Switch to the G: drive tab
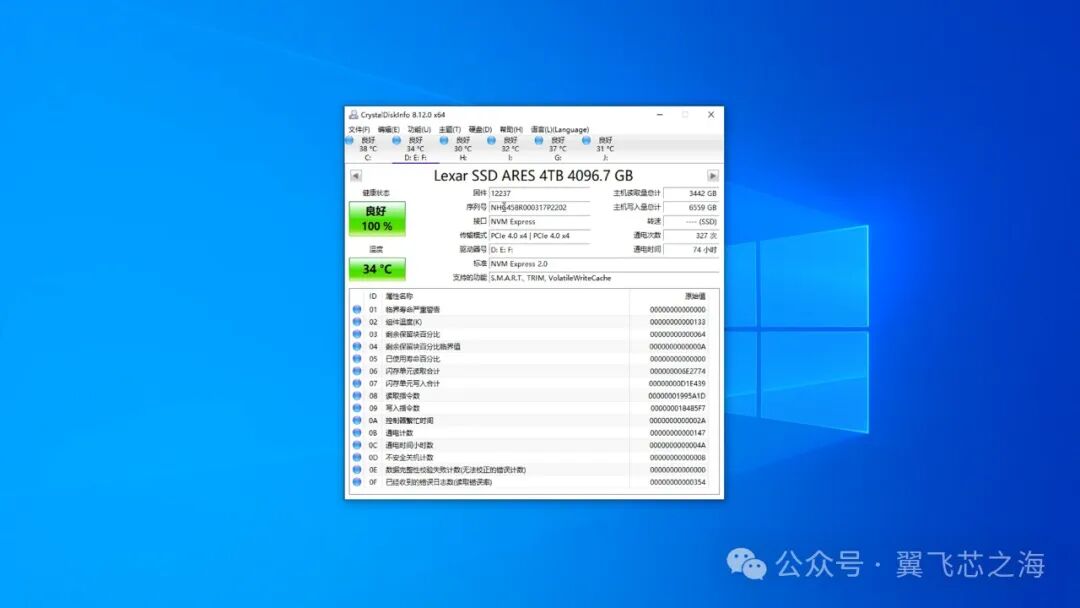The height and width of the screenshot is (608, 1080). point(558,149)
